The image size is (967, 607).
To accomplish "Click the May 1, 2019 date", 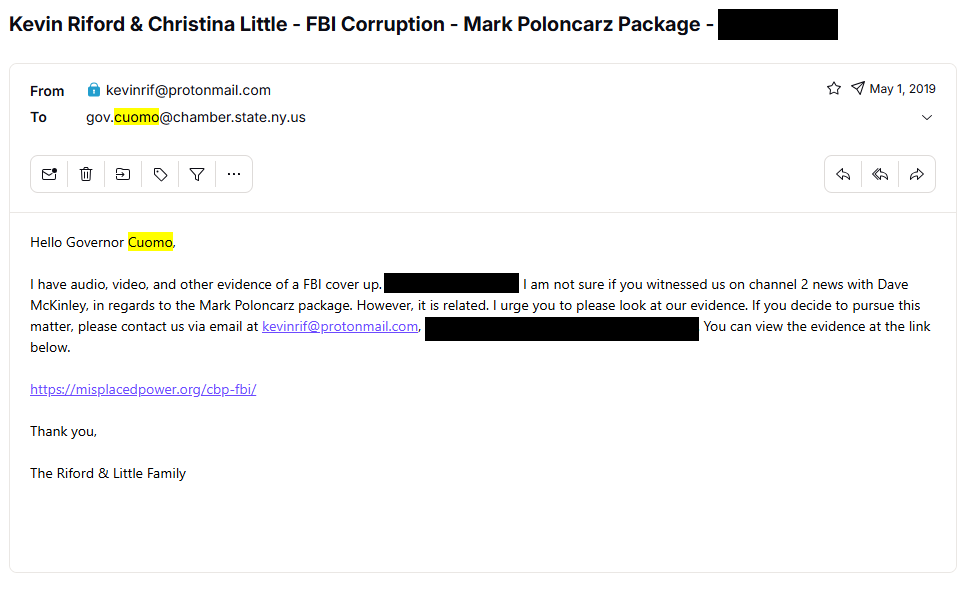I will (902, 89).
